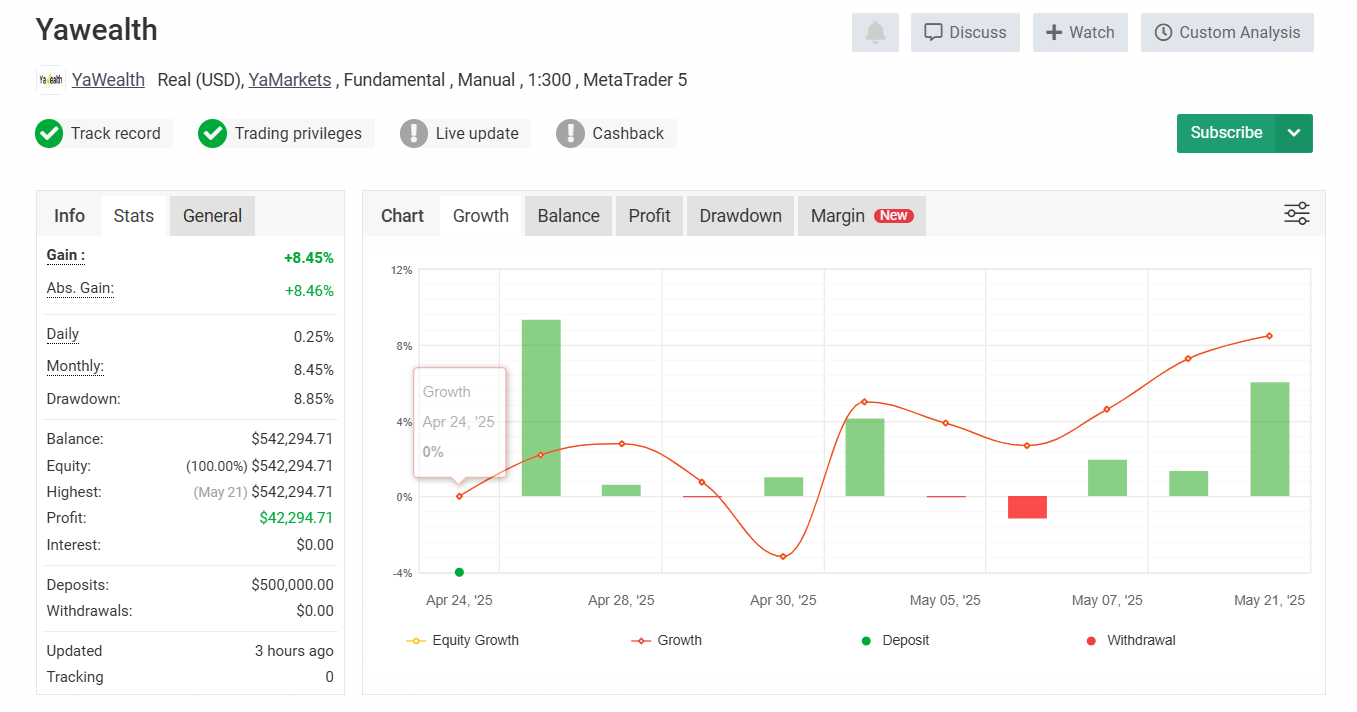
Task: Click the green deposit marker dot
Action: (x=459, y=572)
